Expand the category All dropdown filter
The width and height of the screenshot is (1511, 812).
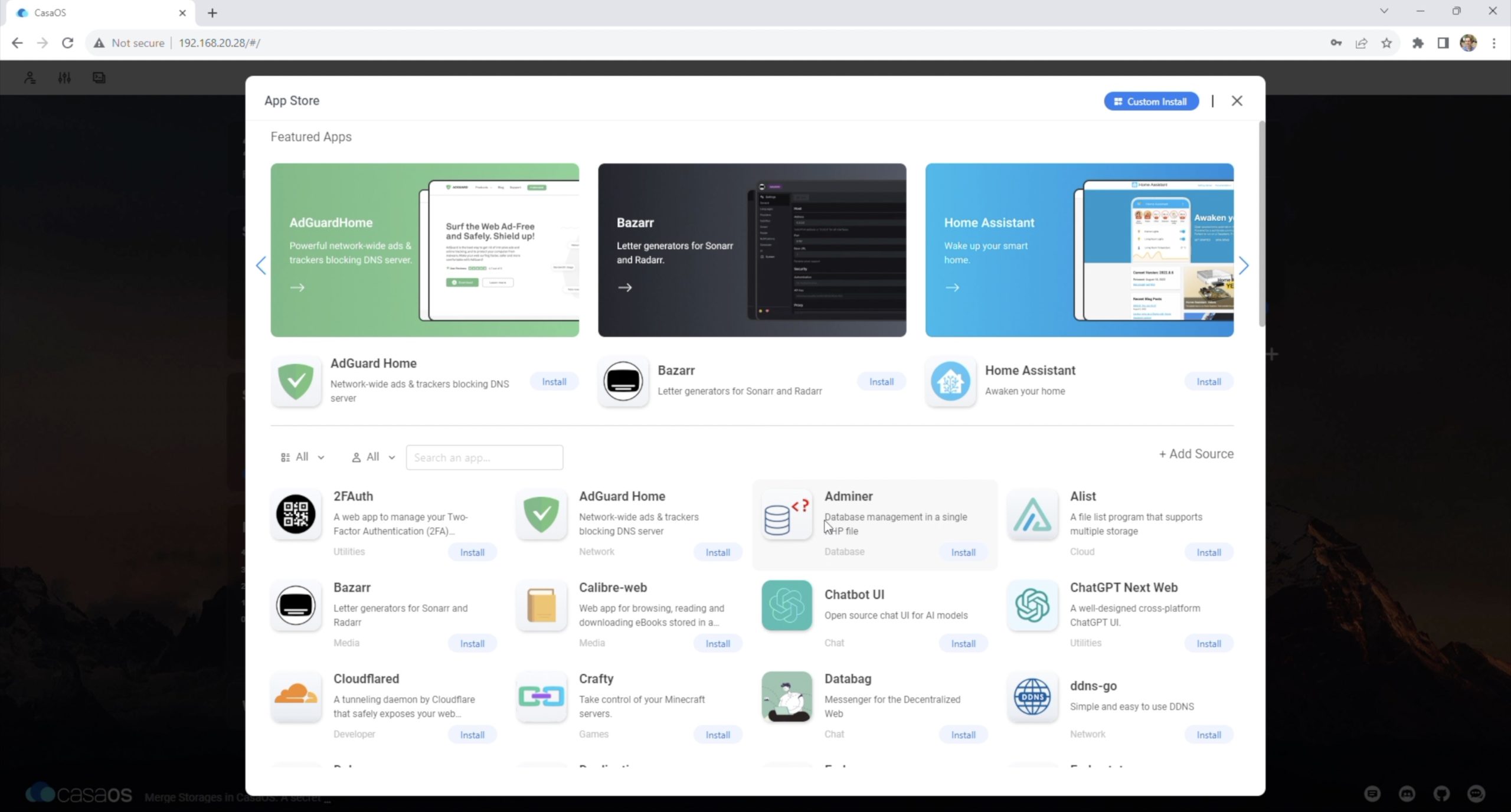coord(302,457)
